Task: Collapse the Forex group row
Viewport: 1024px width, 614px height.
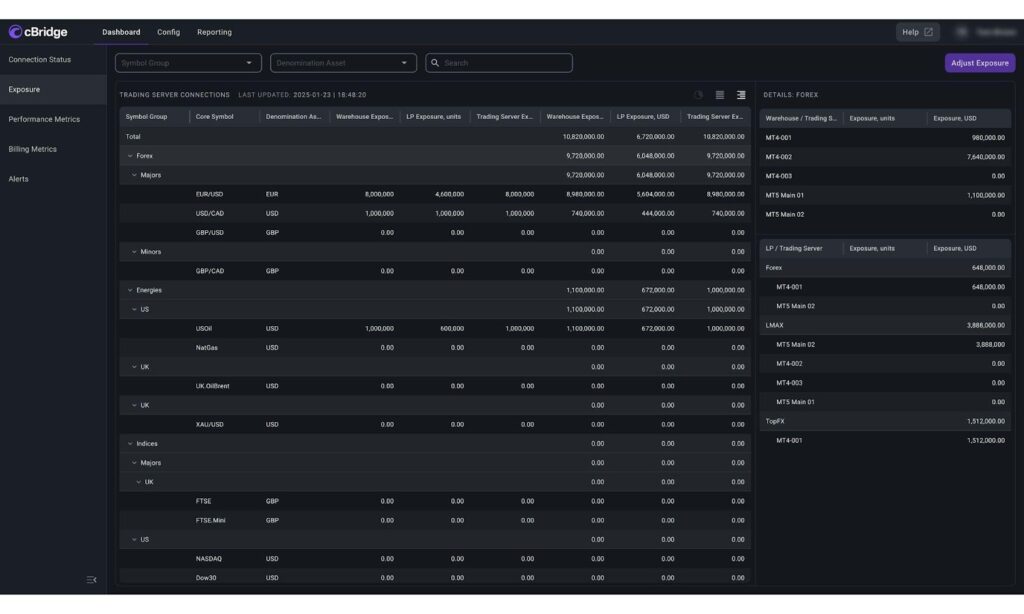Action: tap(130, 156)
